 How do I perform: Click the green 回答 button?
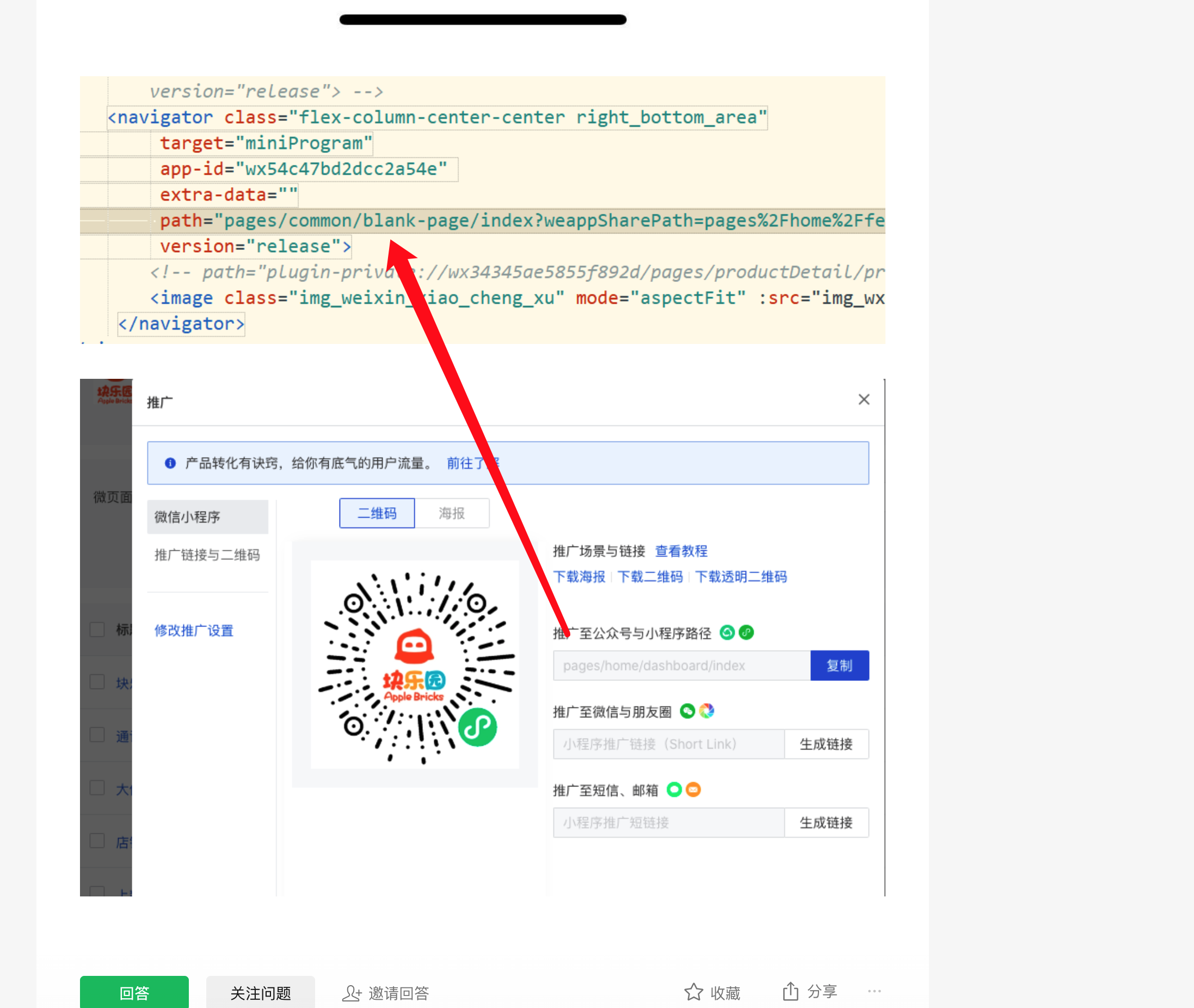[134, 993]
